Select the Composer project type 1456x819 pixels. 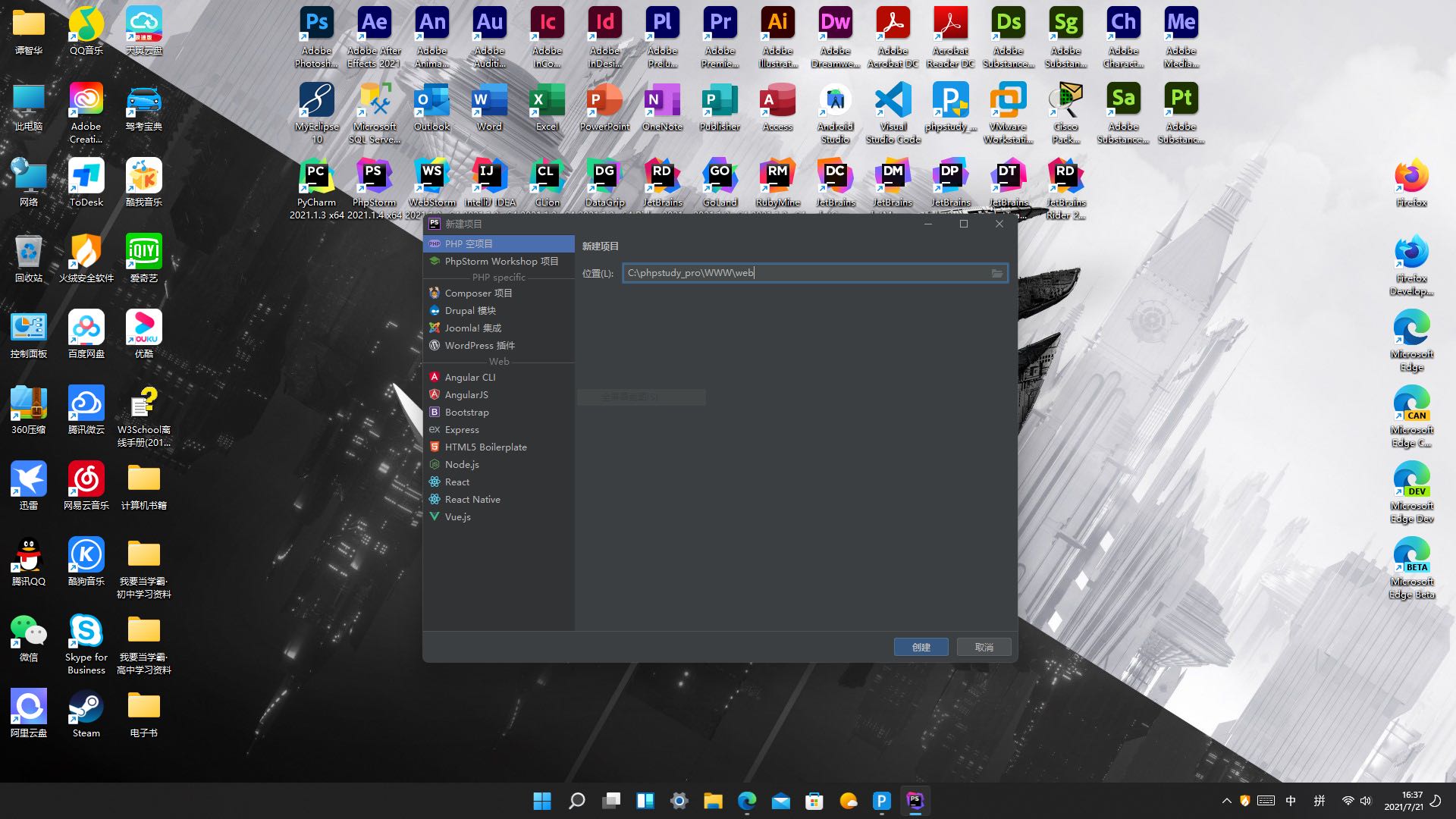coord(478,293)
